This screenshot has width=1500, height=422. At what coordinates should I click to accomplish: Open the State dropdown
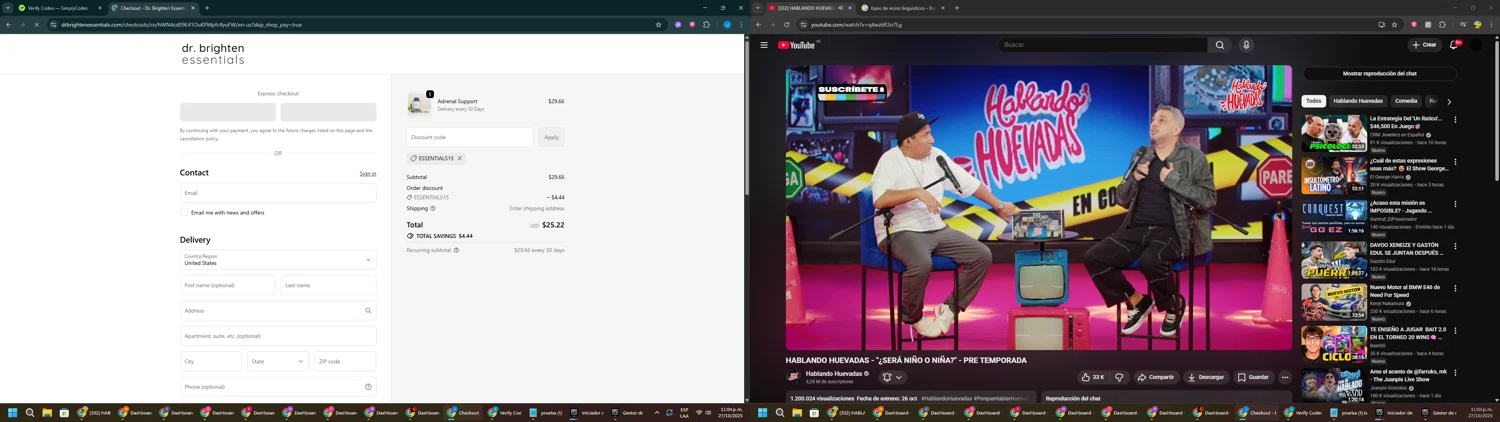click(278, 361)
